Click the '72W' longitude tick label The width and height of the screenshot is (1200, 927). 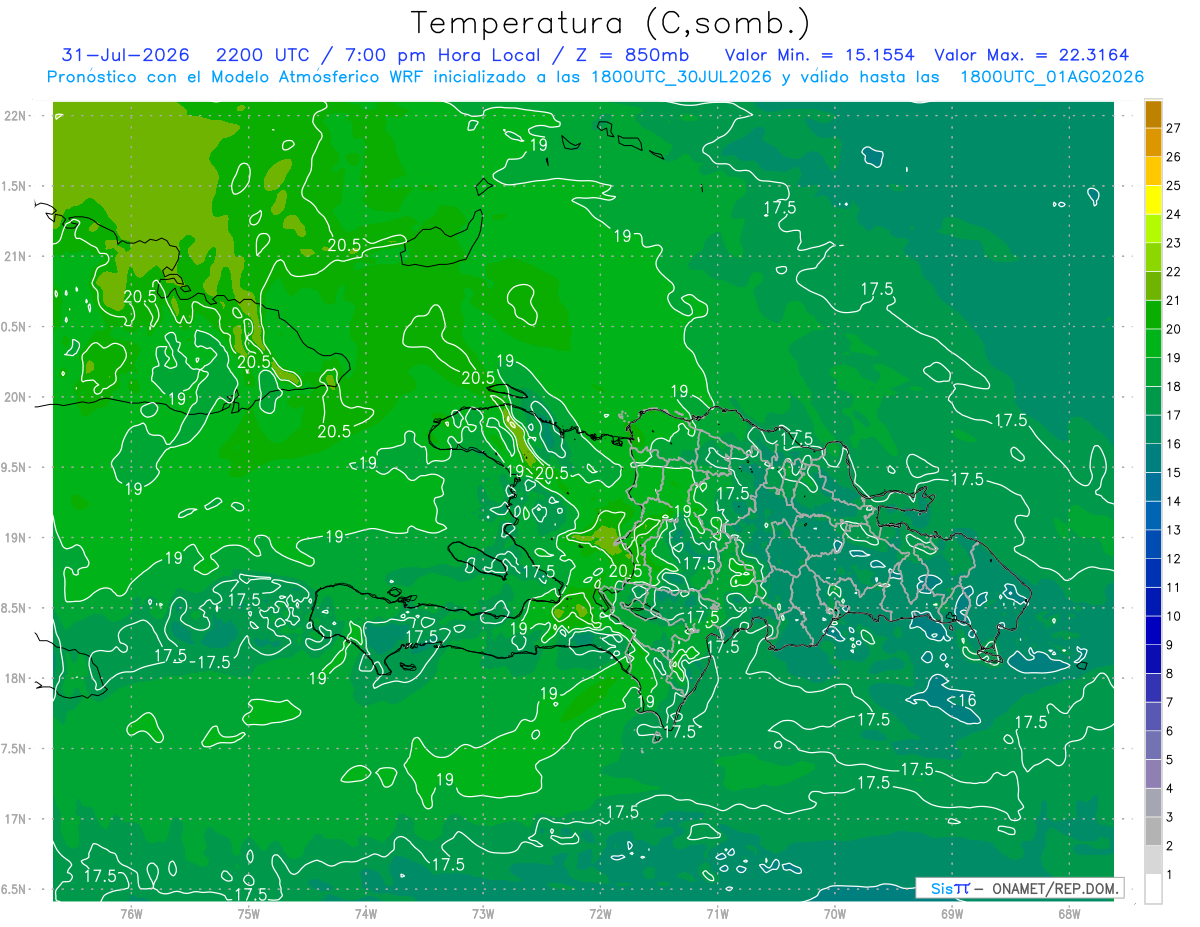point(600,913)
